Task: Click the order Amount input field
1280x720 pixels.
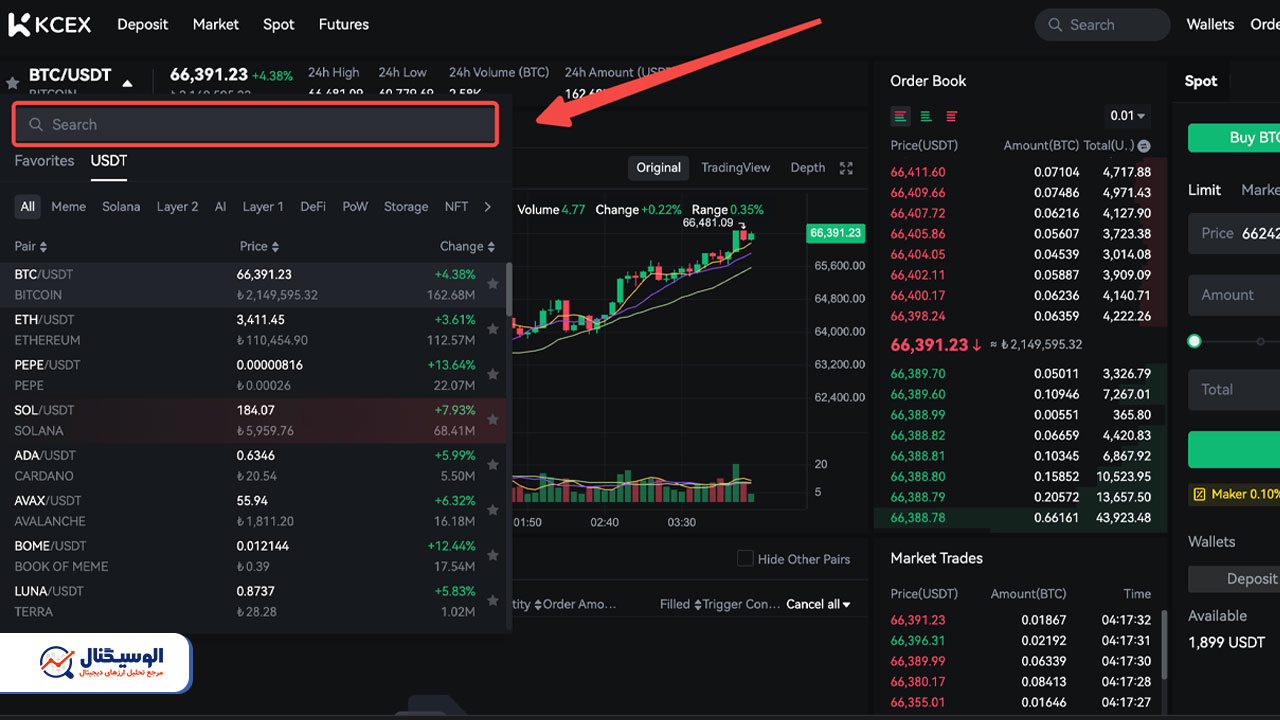Action: click(x=1234, y=295)
